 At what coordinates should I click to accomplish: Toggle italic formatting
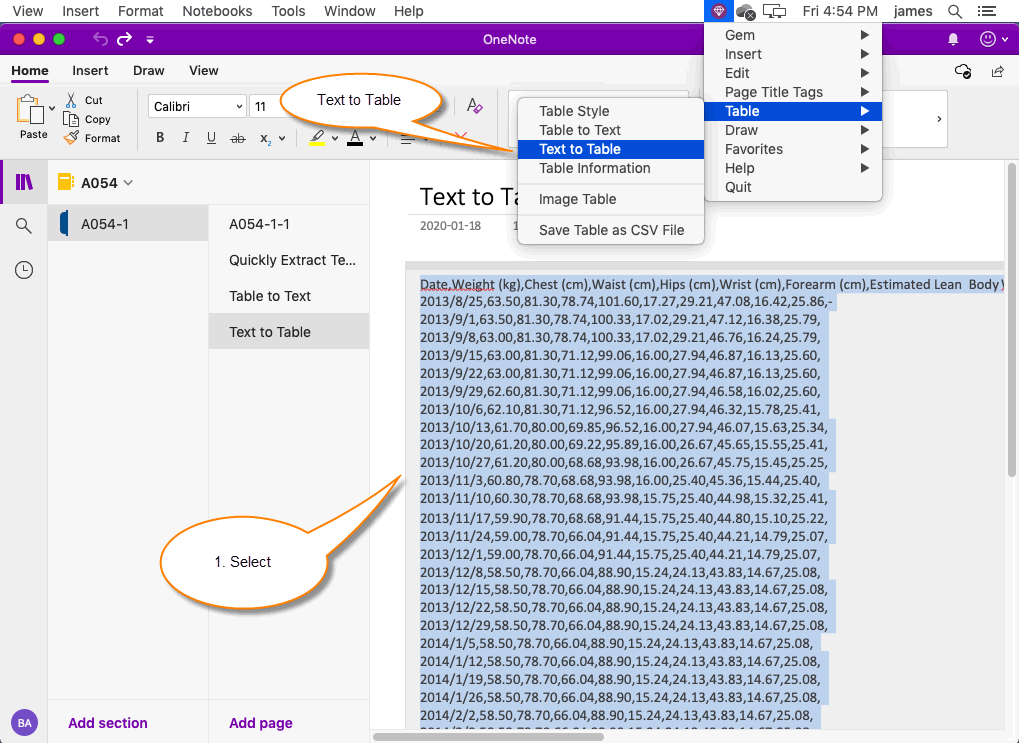click(x=186, y=138)
